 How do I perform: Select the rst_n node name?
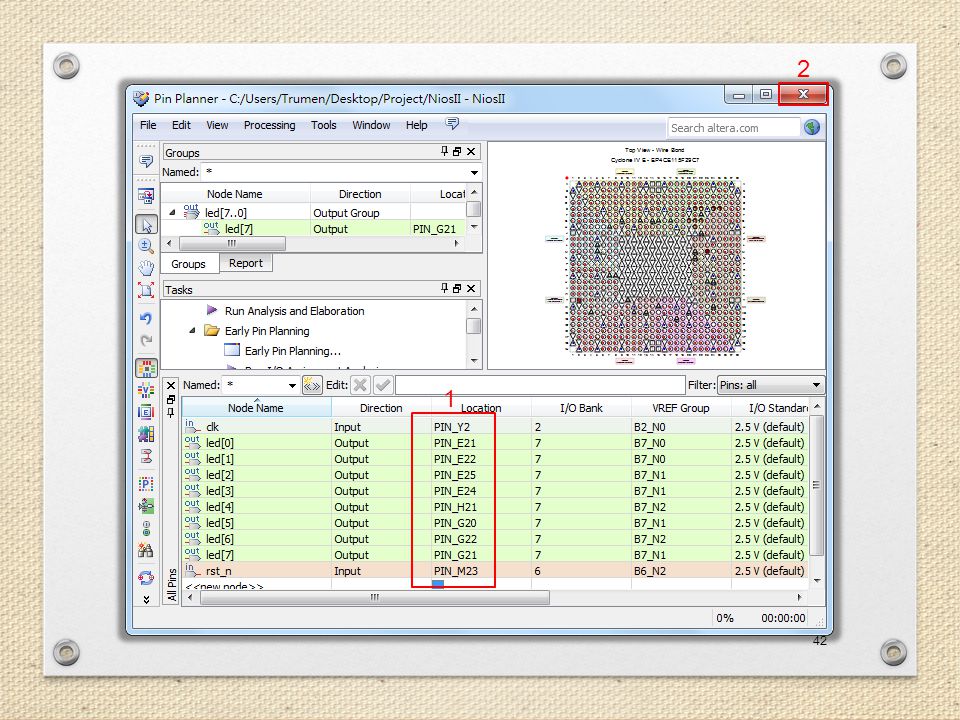tap(219, 571)
